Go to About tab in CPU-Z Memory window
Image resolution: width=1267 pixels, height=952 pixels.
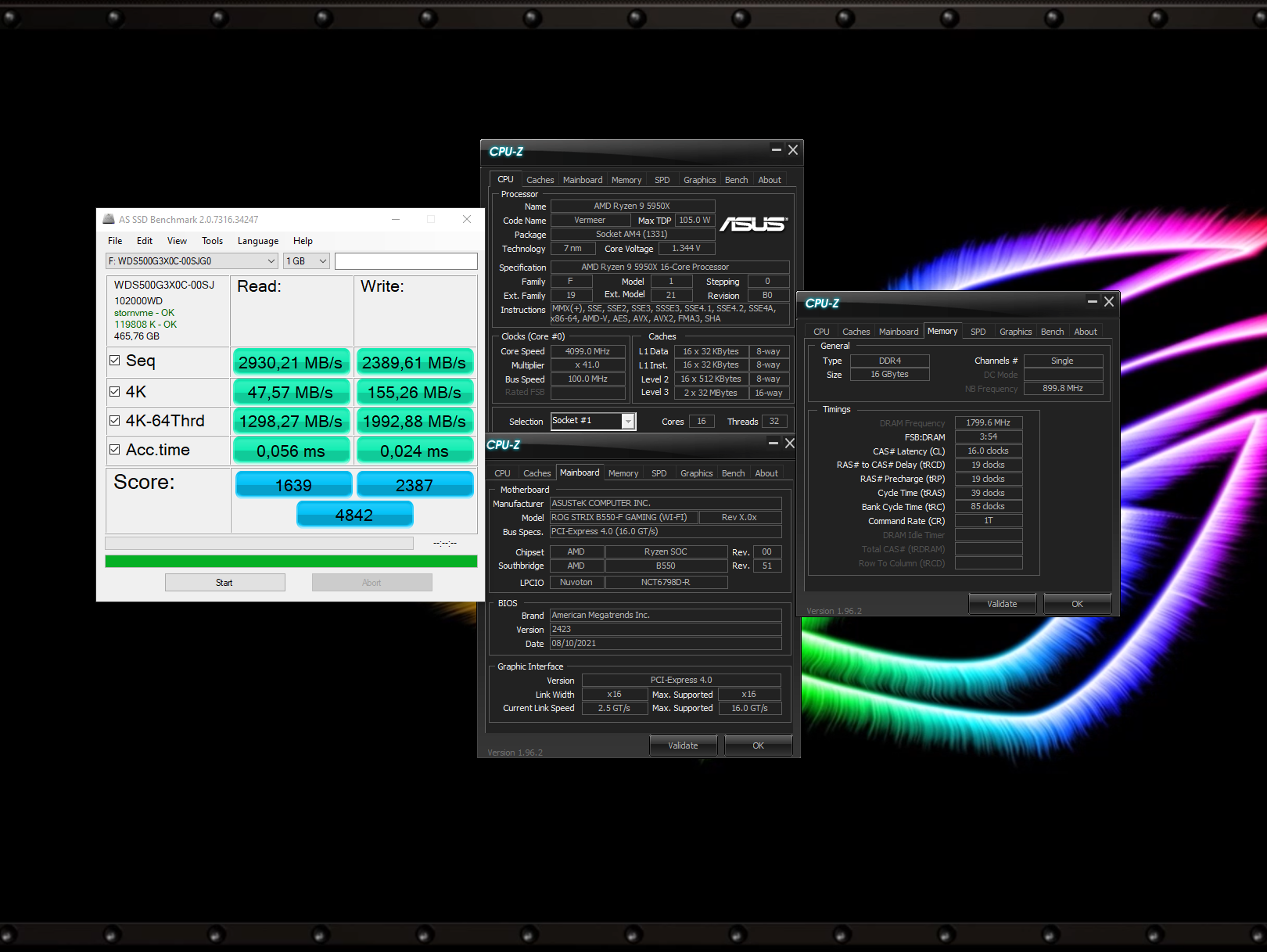point(1086,332)
